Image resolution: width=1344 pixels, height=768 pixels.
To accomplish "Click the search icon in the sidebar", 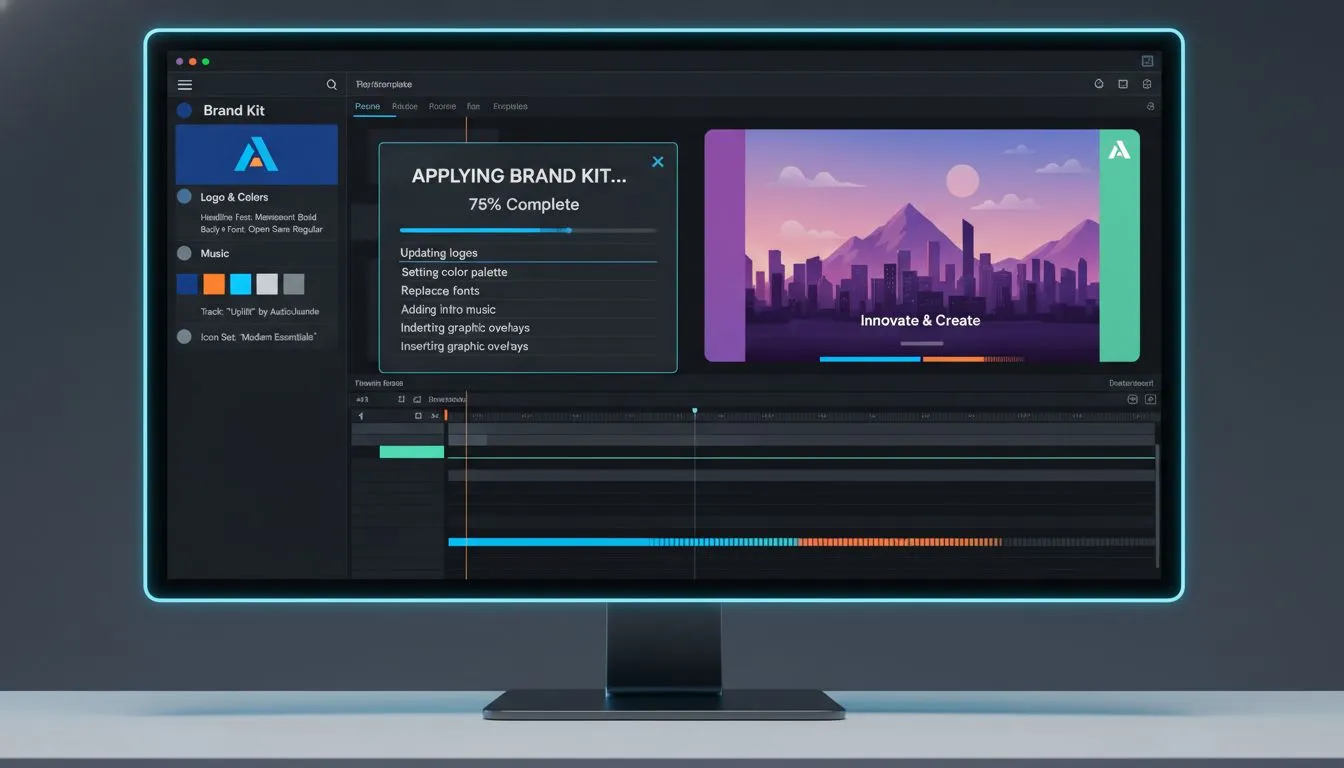I will coord(331,84).
